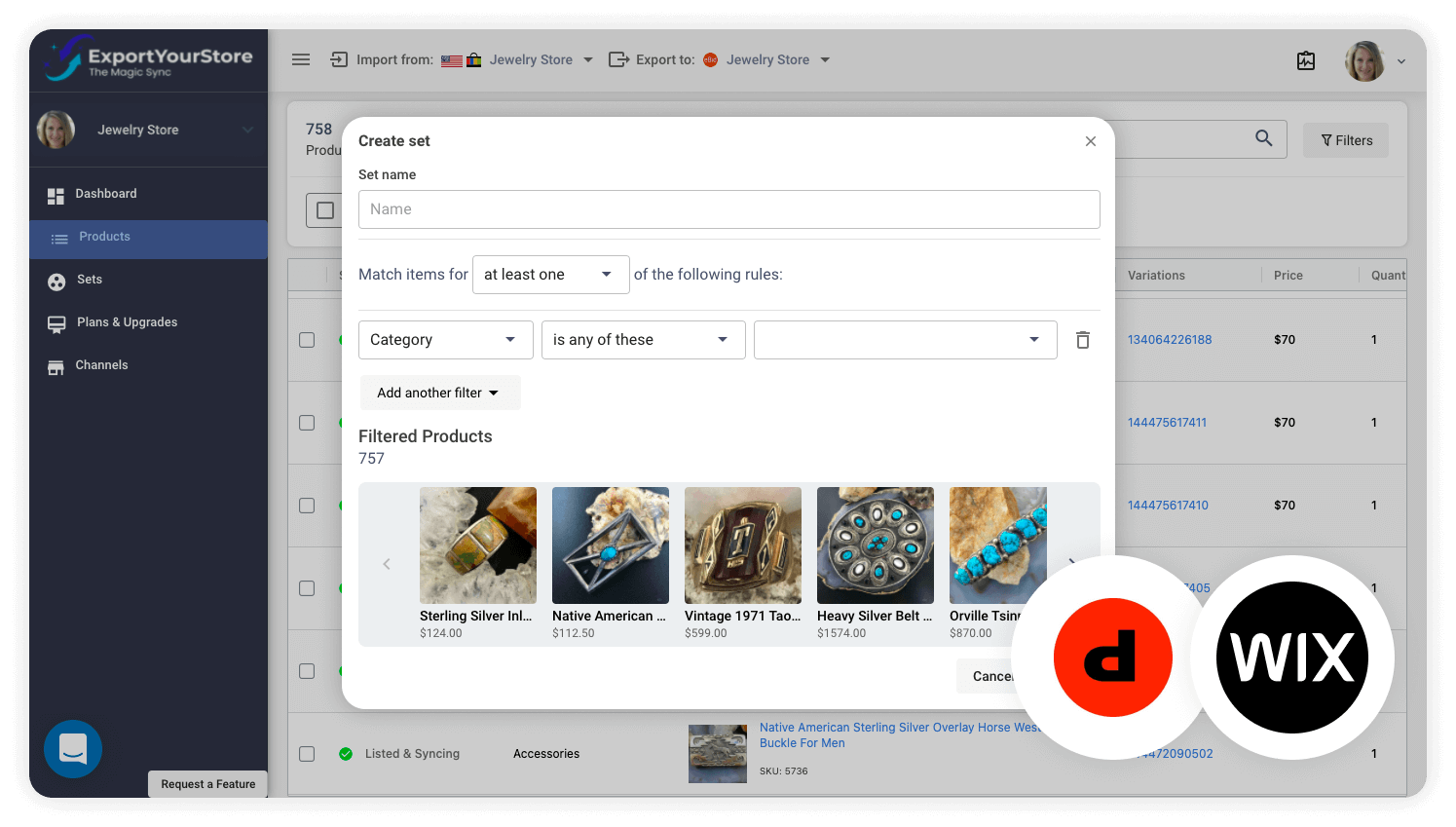
Task: Tick the checkbox of the first product row
Action: pos(307,339)
